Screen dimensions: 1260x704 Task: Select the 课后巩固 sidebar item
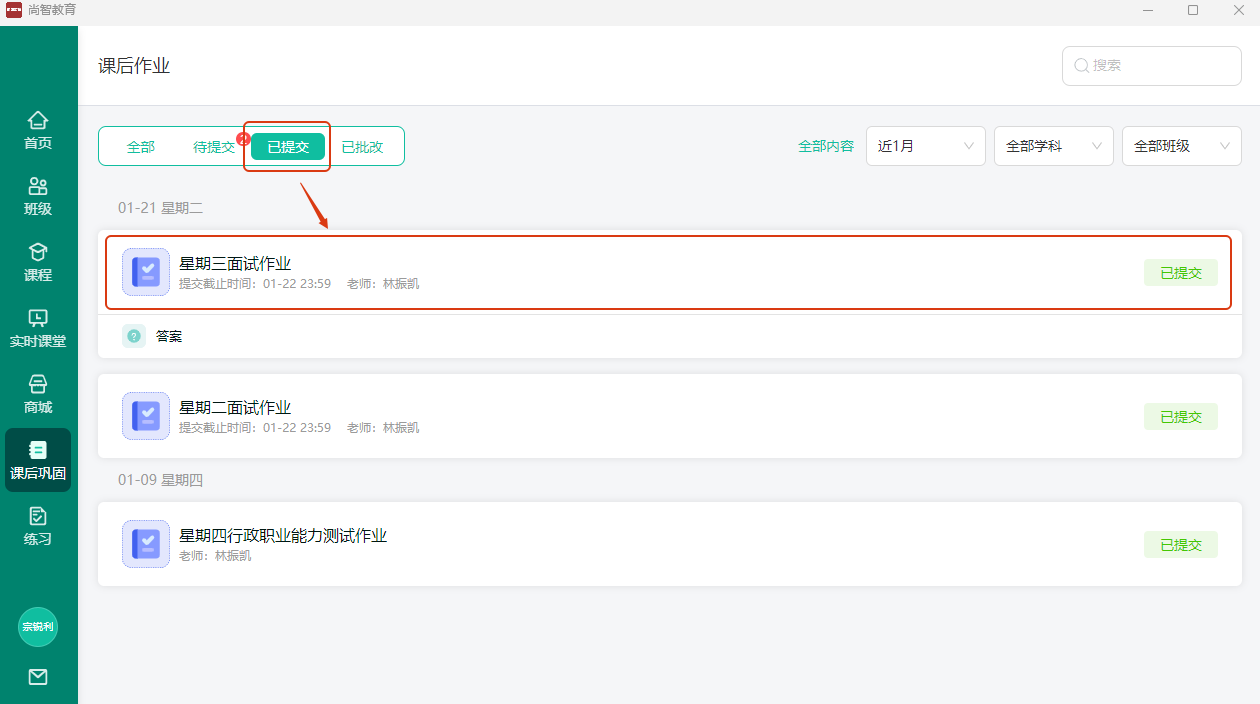[x=38, y=461]
